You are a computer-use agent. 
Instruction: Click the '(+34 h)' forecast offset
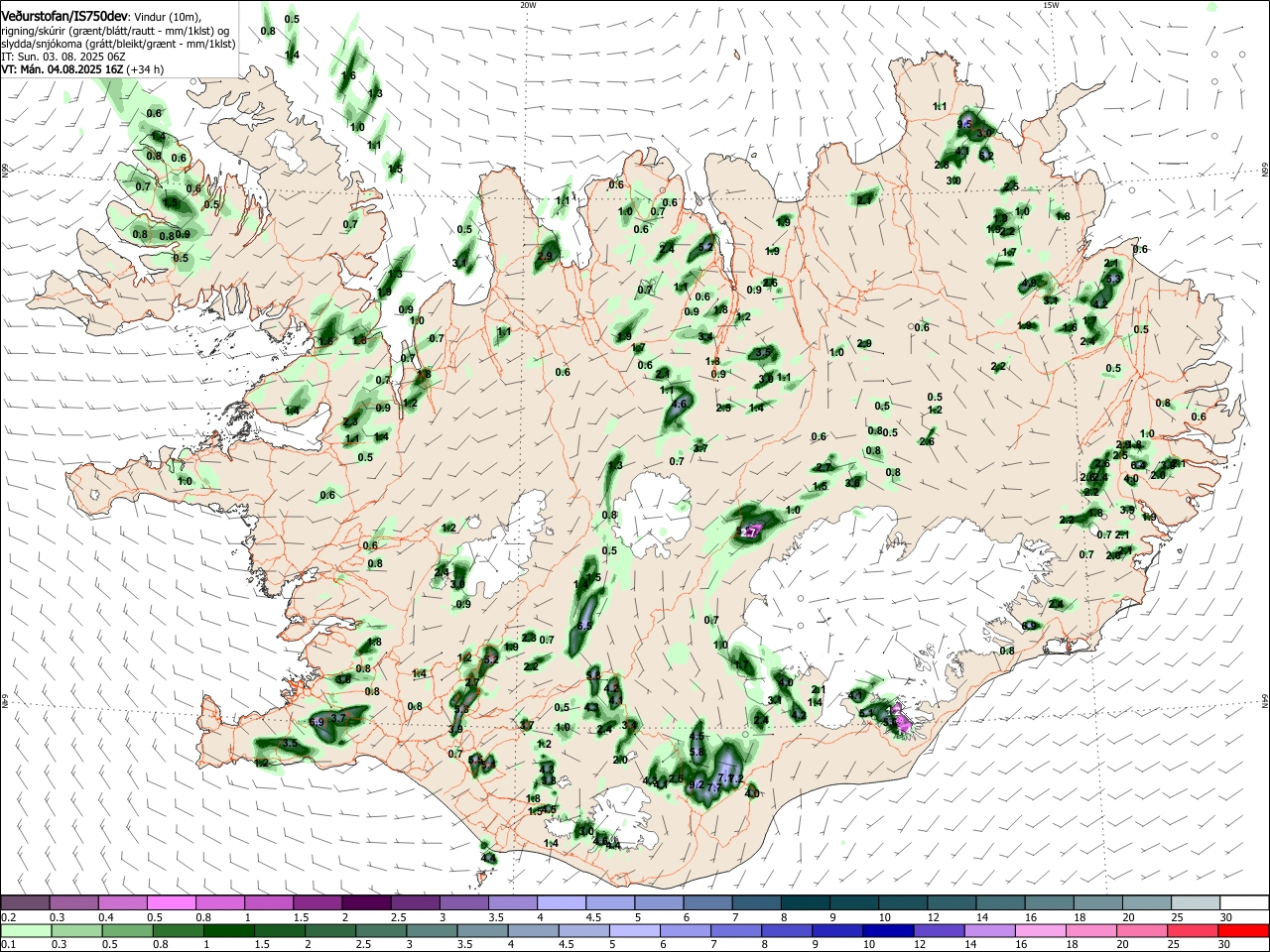pyautogui.click(x=145, y=69)
